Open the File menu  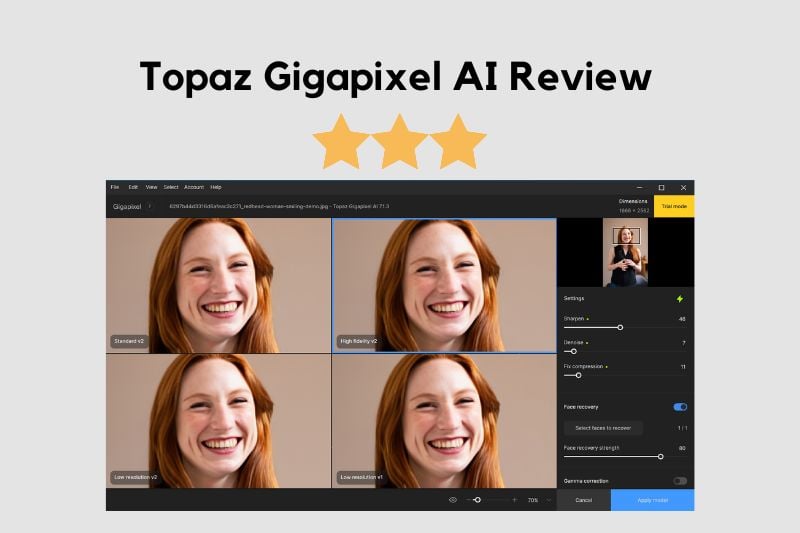coord(115,187)
